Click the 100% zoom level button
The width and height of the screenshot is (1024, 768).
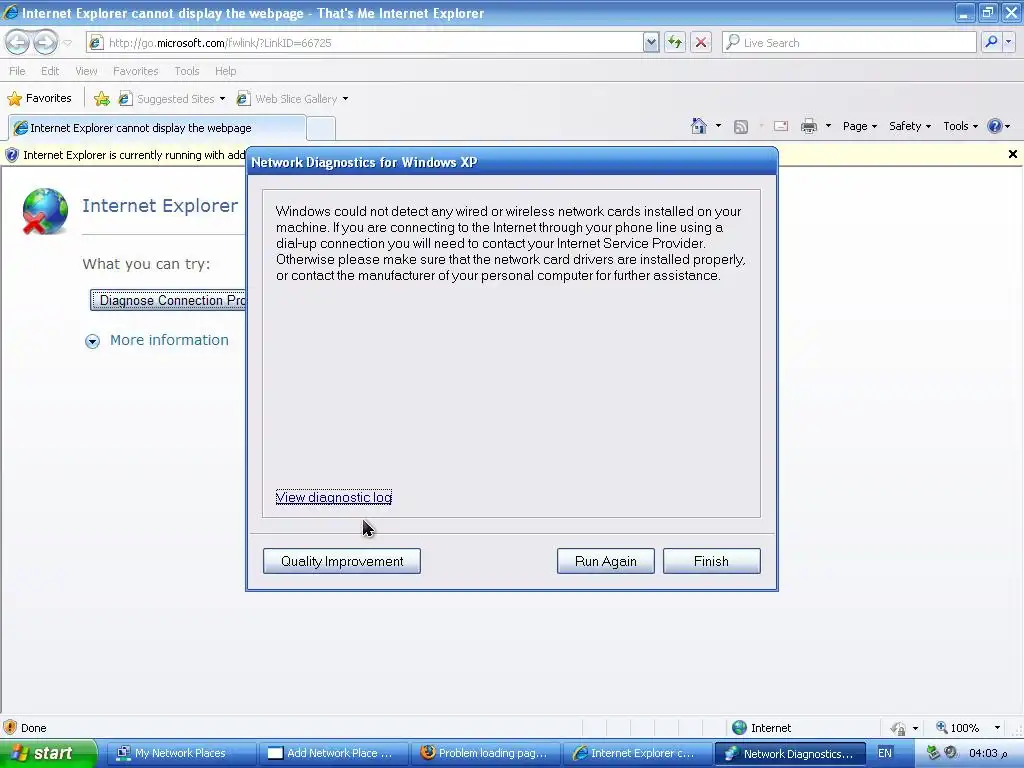[x=957, y=728]
